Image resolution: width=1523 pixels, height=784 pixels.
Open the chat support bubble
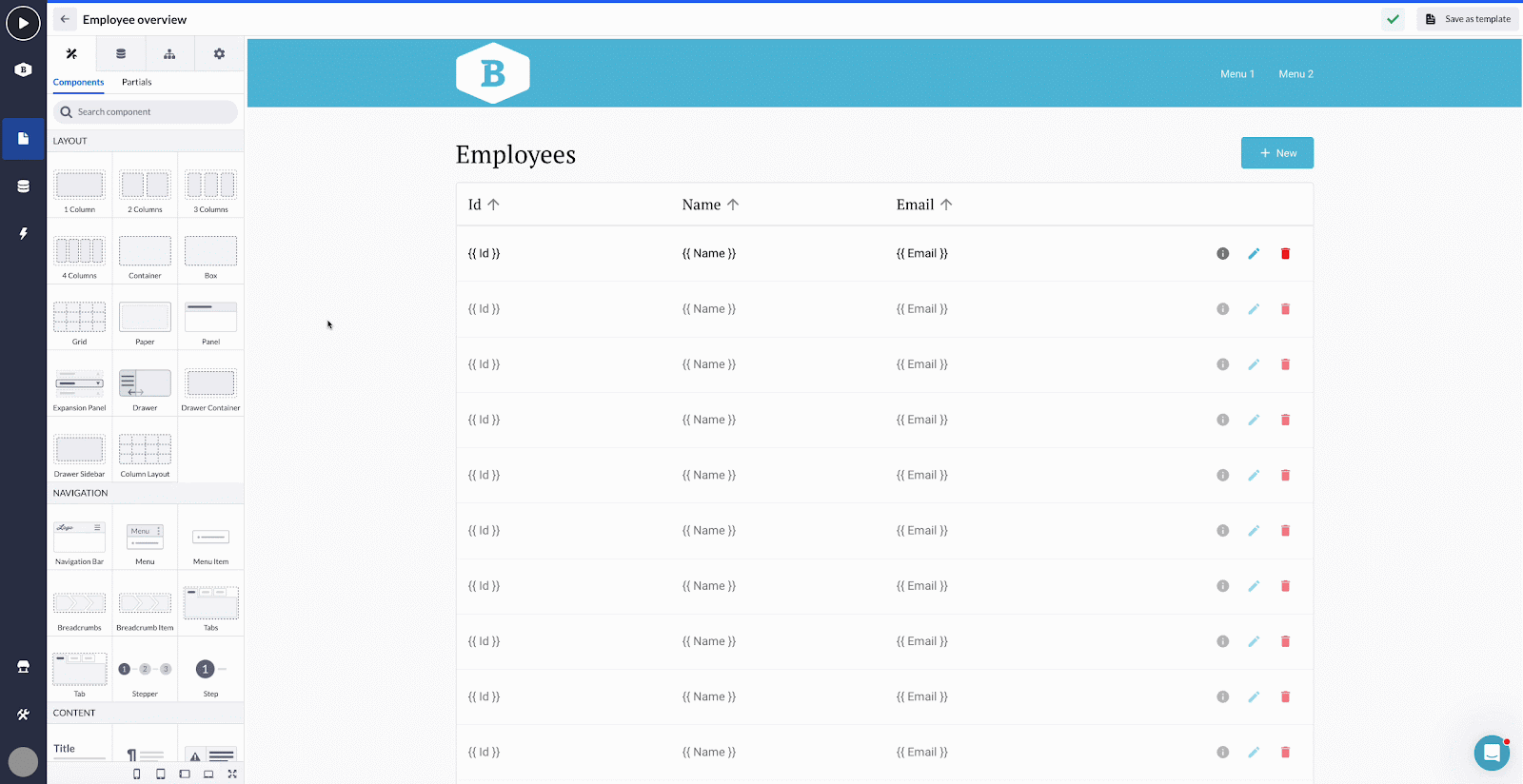coord(1492,754)
